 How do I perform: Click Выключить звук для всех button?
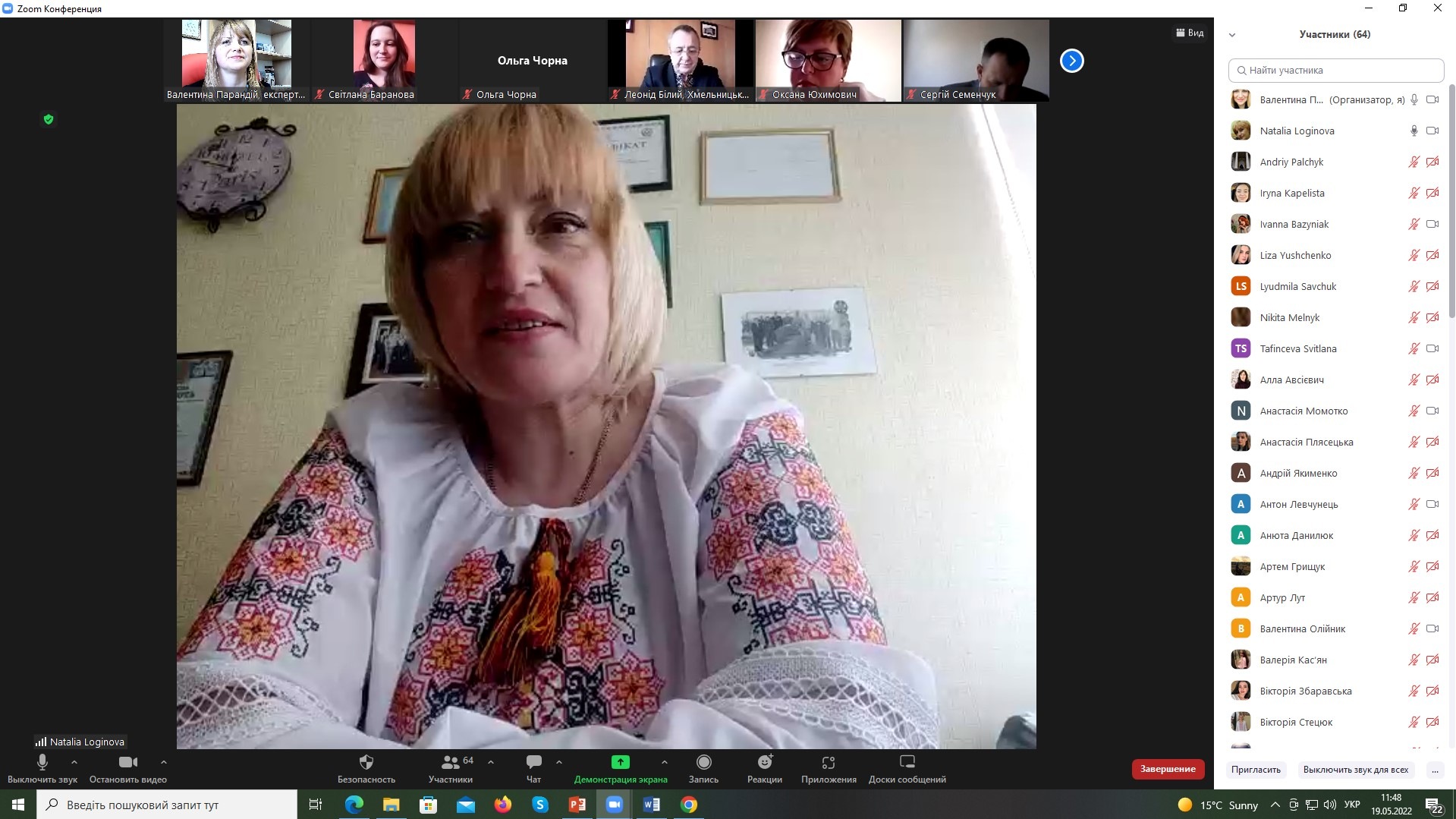coord(1356,770)
